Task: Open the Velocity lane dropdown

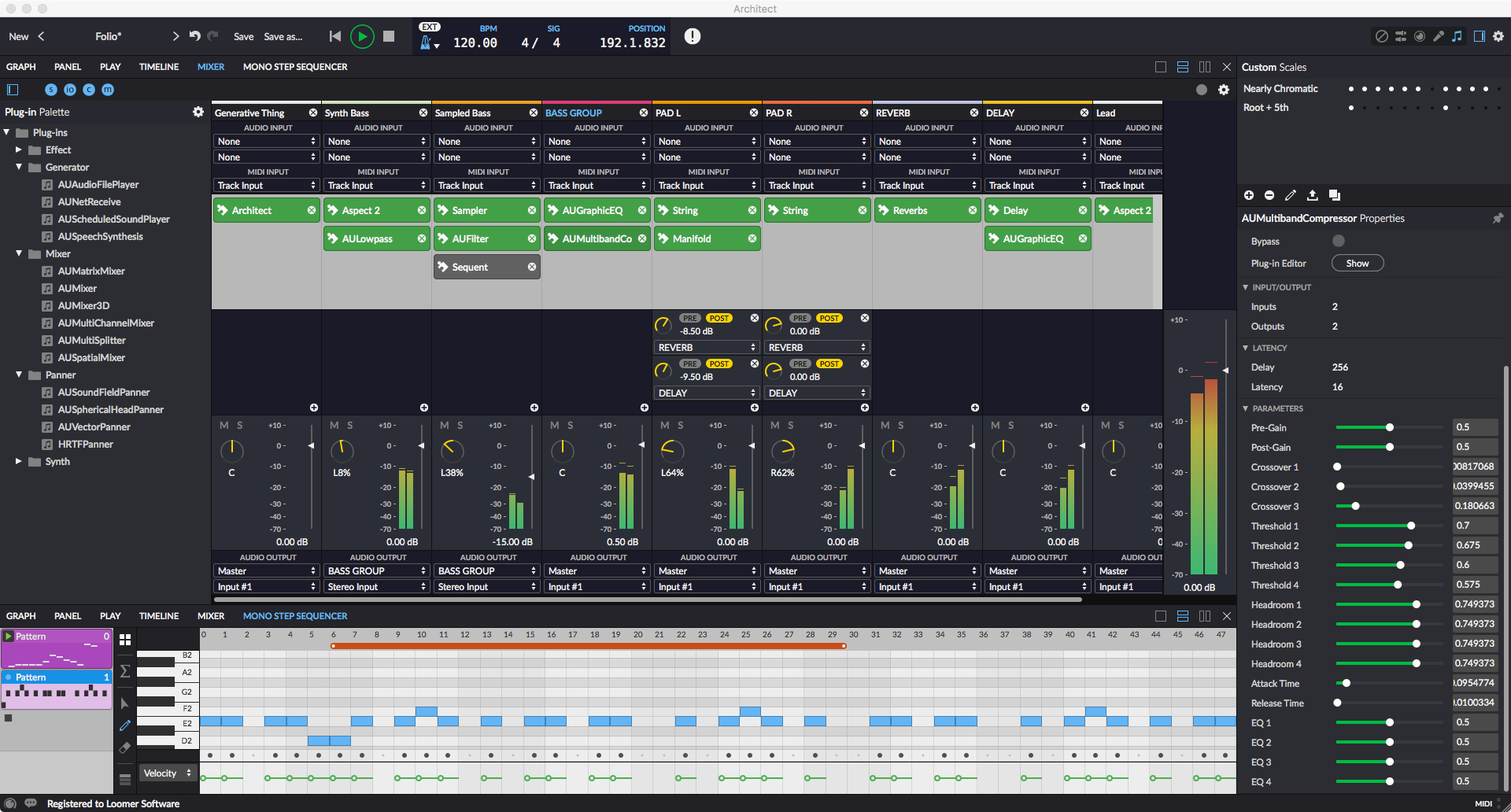Action: [x=168, y=773]
